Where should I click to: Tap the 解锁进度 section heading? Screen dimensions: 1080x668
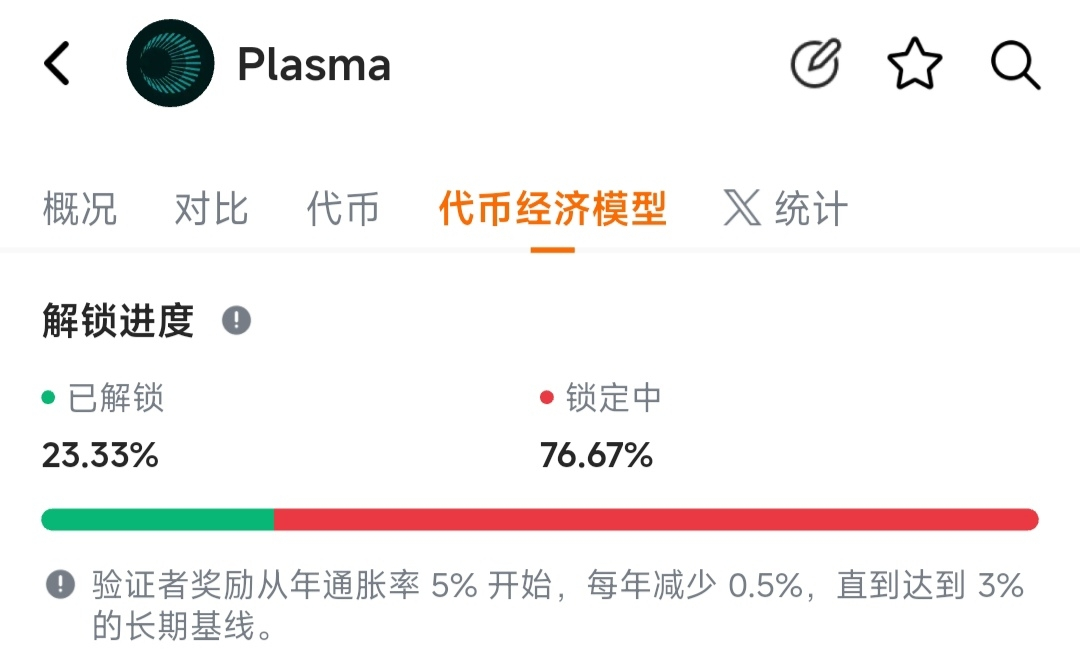(x=118, y=321)
